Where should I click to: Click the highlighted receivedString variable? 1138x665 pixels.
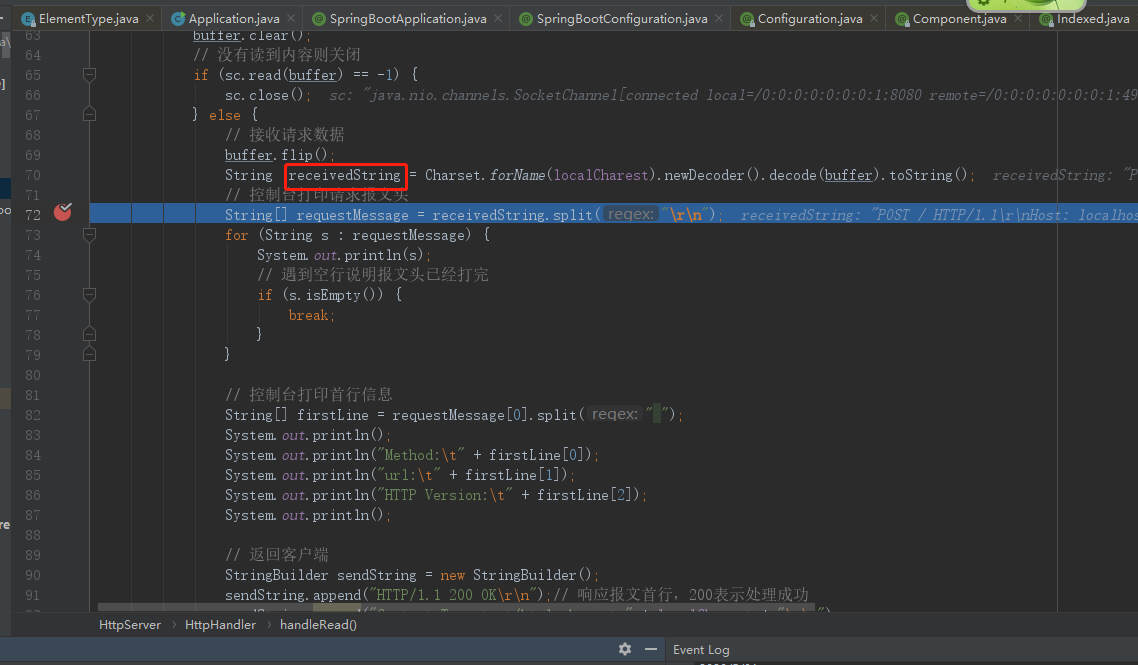[344, 175]
